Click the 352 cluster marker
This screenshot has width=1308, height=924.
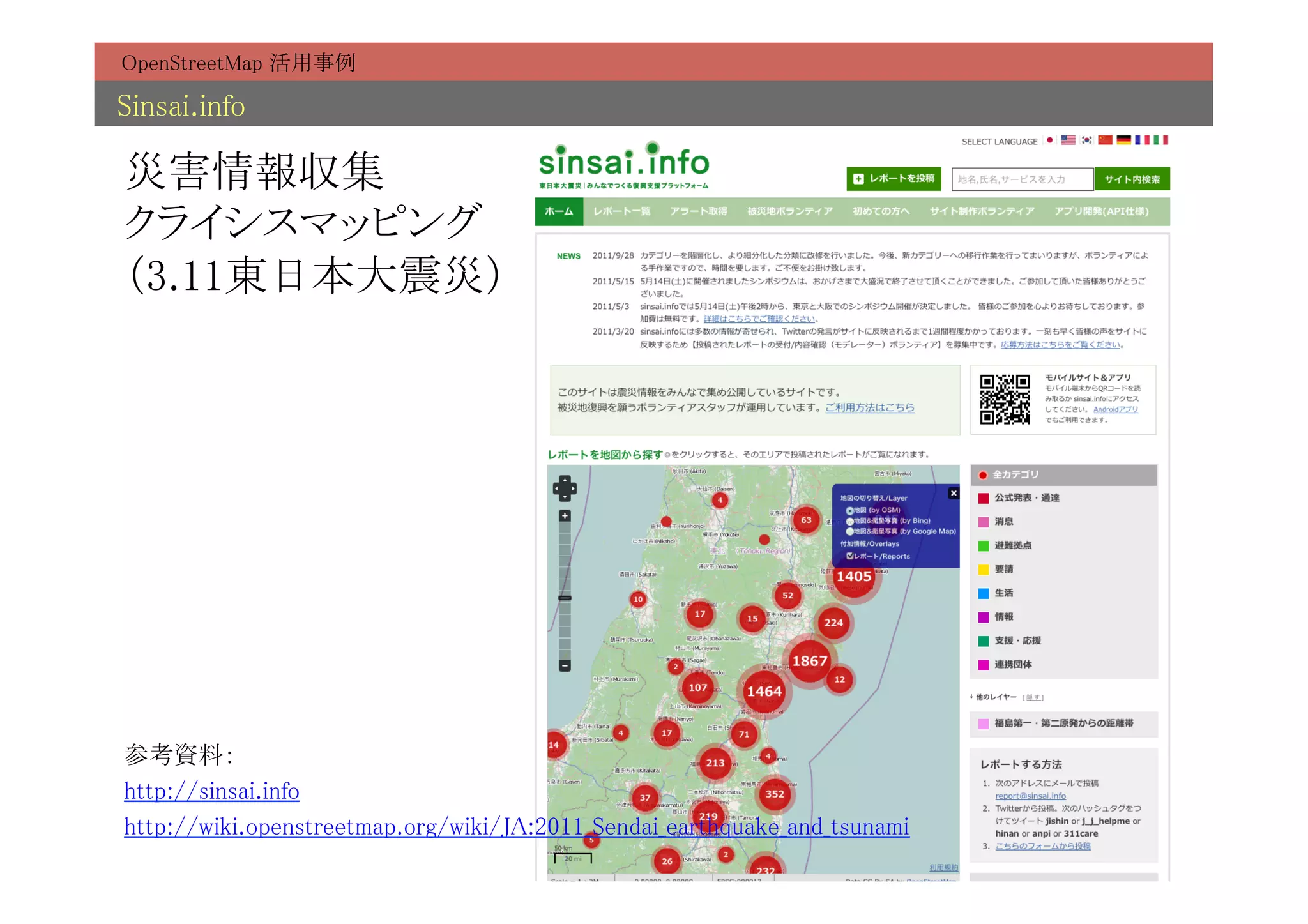tap(775, 794)
